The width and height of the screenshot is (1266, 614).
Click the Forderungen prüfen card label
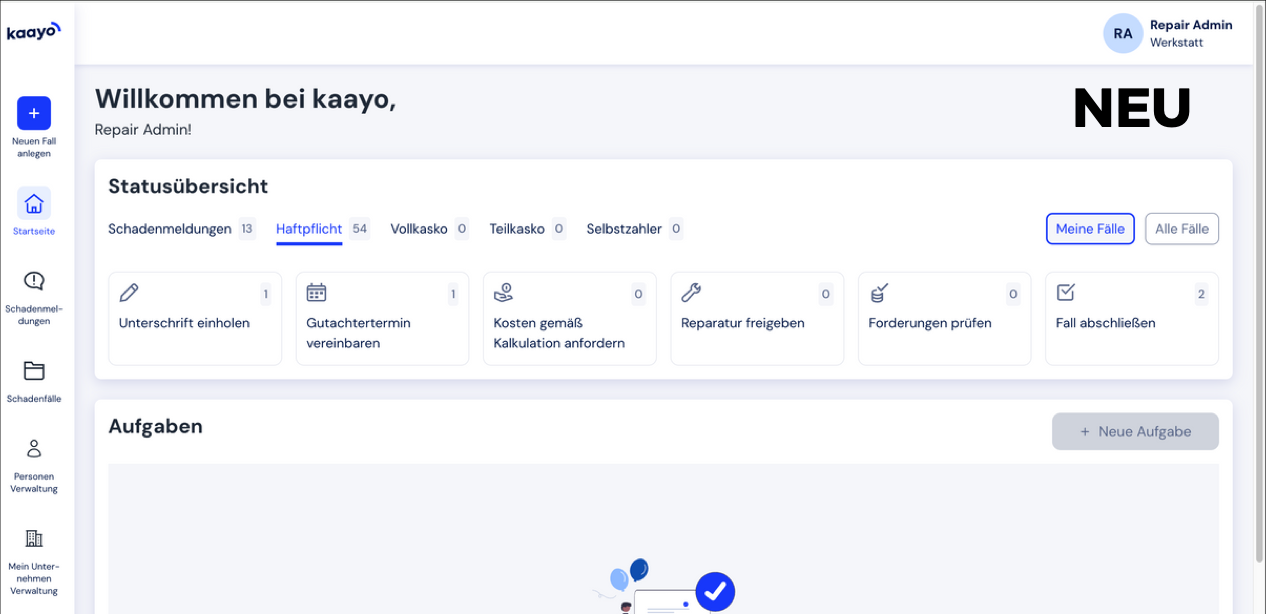(930, 323)
